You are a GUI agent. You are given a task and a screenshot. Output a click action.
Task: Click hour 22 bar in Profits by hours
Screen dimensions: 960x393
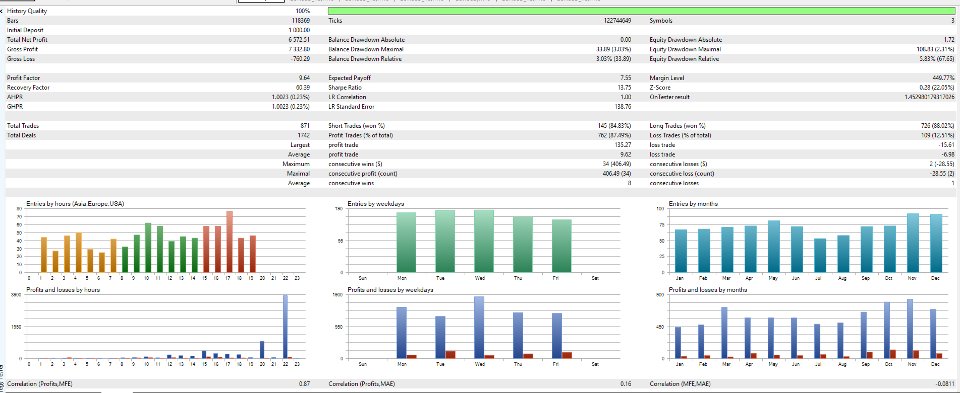pos(285,326)
